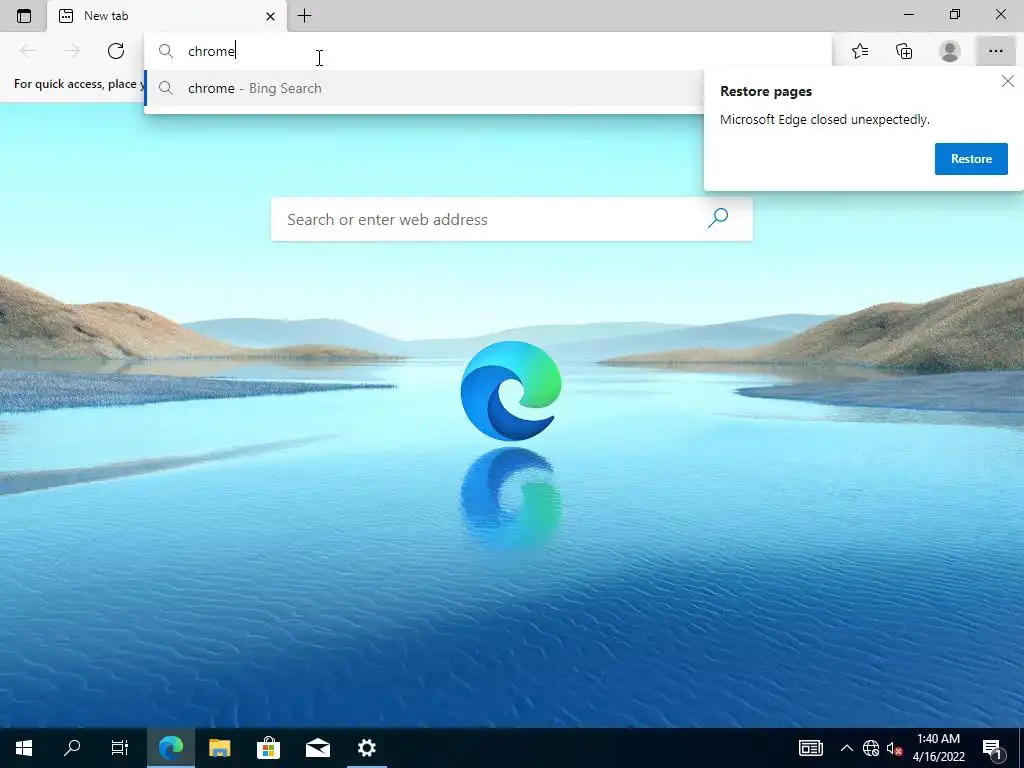Viewport: 1024px width, 768px height.
Task: Open Microsoft Store from taskbar
Action: coord(268,748)
